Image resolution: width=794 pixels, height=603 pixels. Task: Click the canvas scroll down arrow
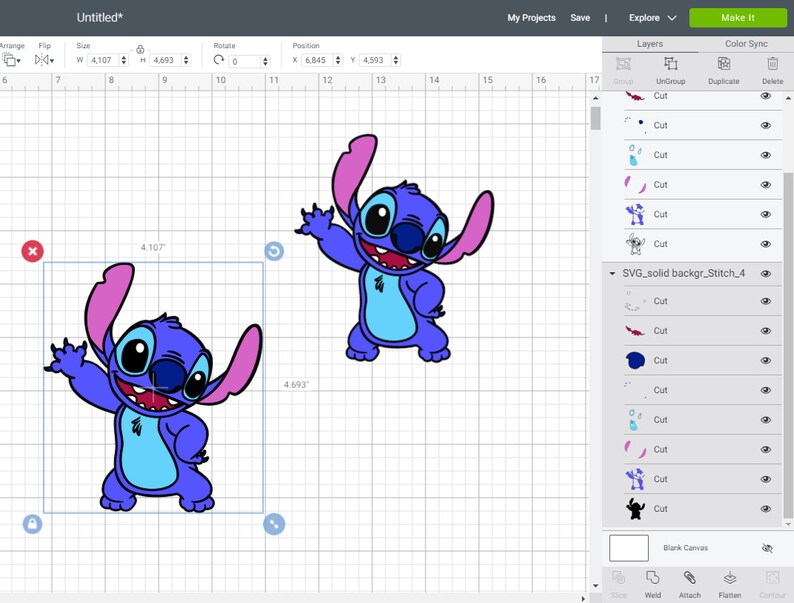[x=596, y=586]
